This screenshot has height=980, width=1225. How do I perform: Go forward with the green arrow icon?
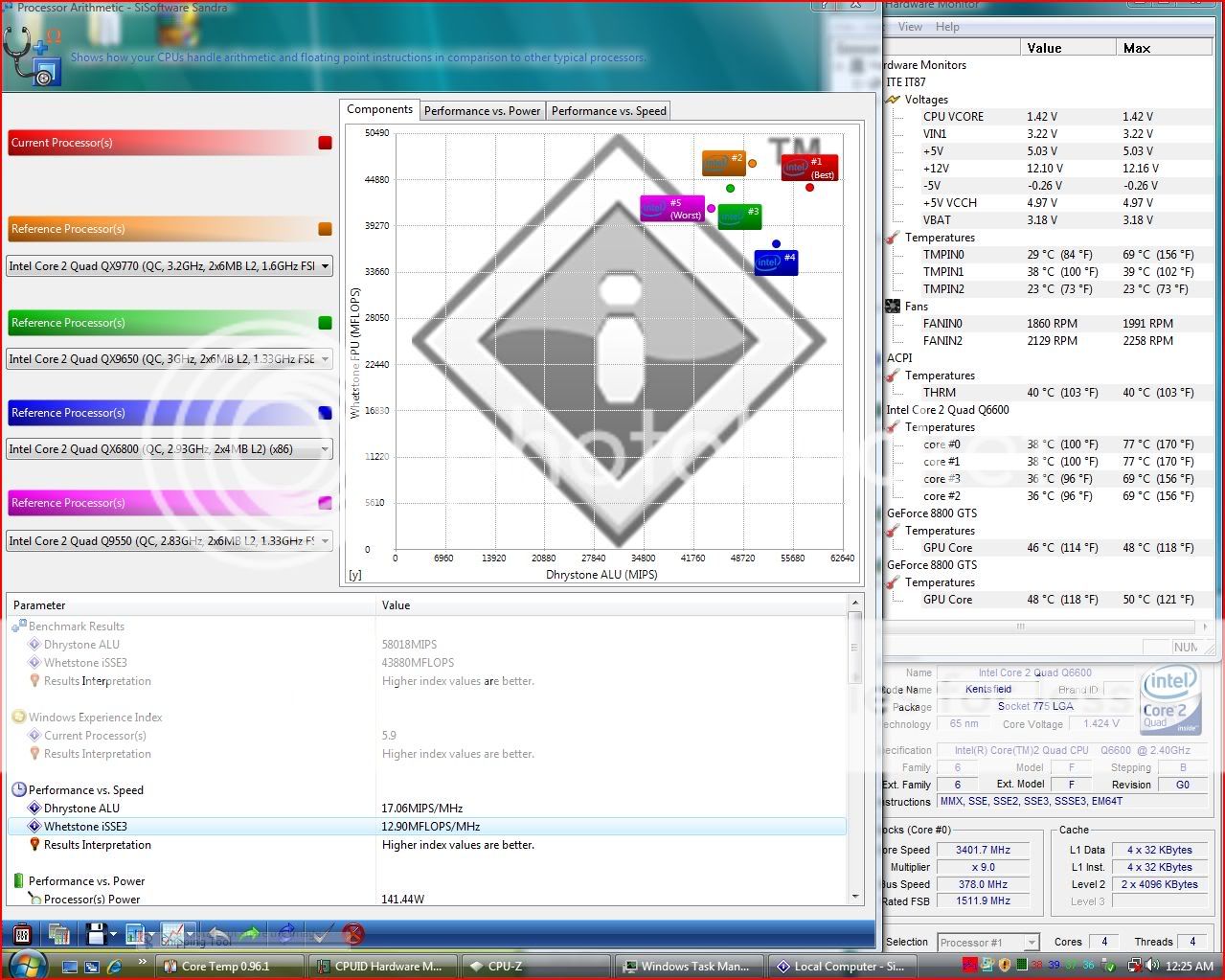pos(251,933)
